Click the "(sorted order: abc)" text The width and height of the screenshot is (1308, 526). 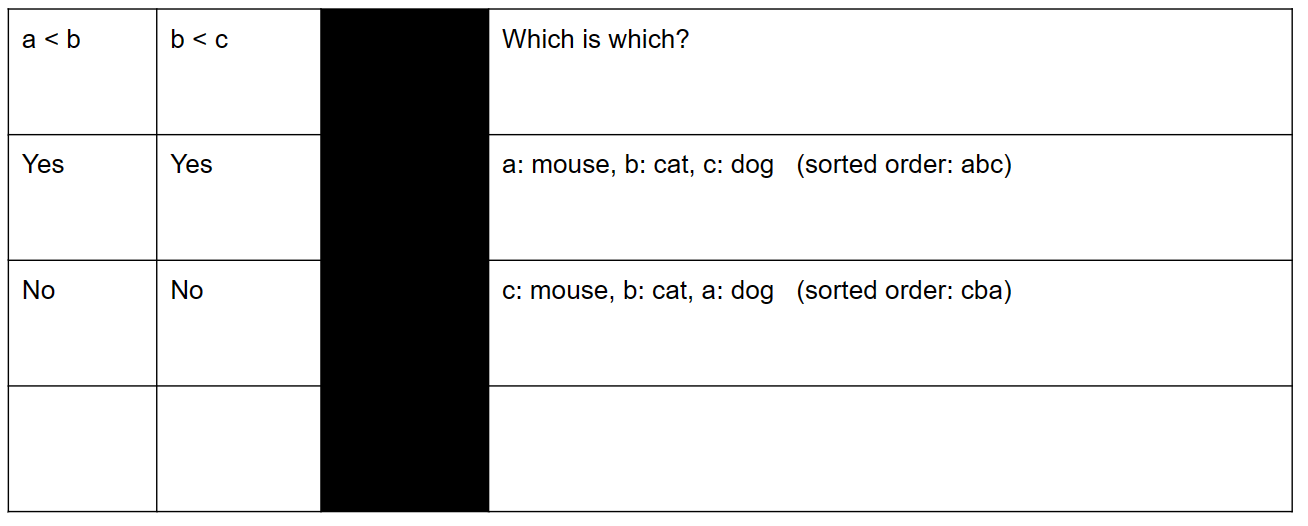904,164
